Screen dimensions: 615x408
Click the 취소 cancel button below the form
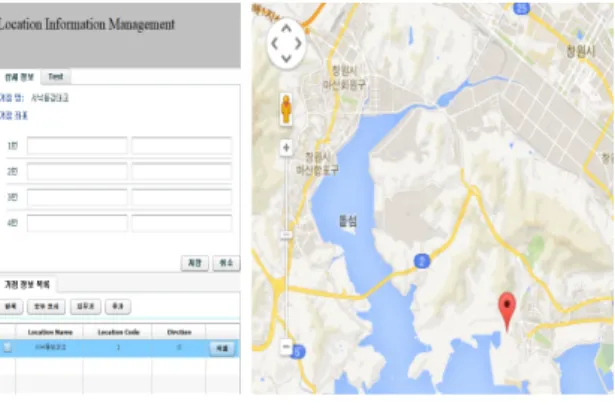pyautogui.click(x=226, y=263)
